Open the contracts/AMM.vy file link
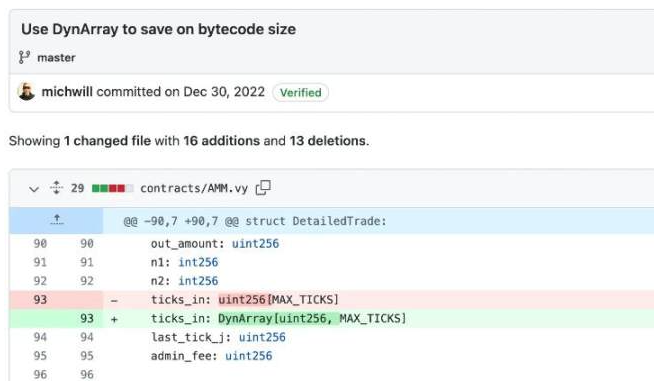Viewport: 665px width, 392px height. (194, 188)
